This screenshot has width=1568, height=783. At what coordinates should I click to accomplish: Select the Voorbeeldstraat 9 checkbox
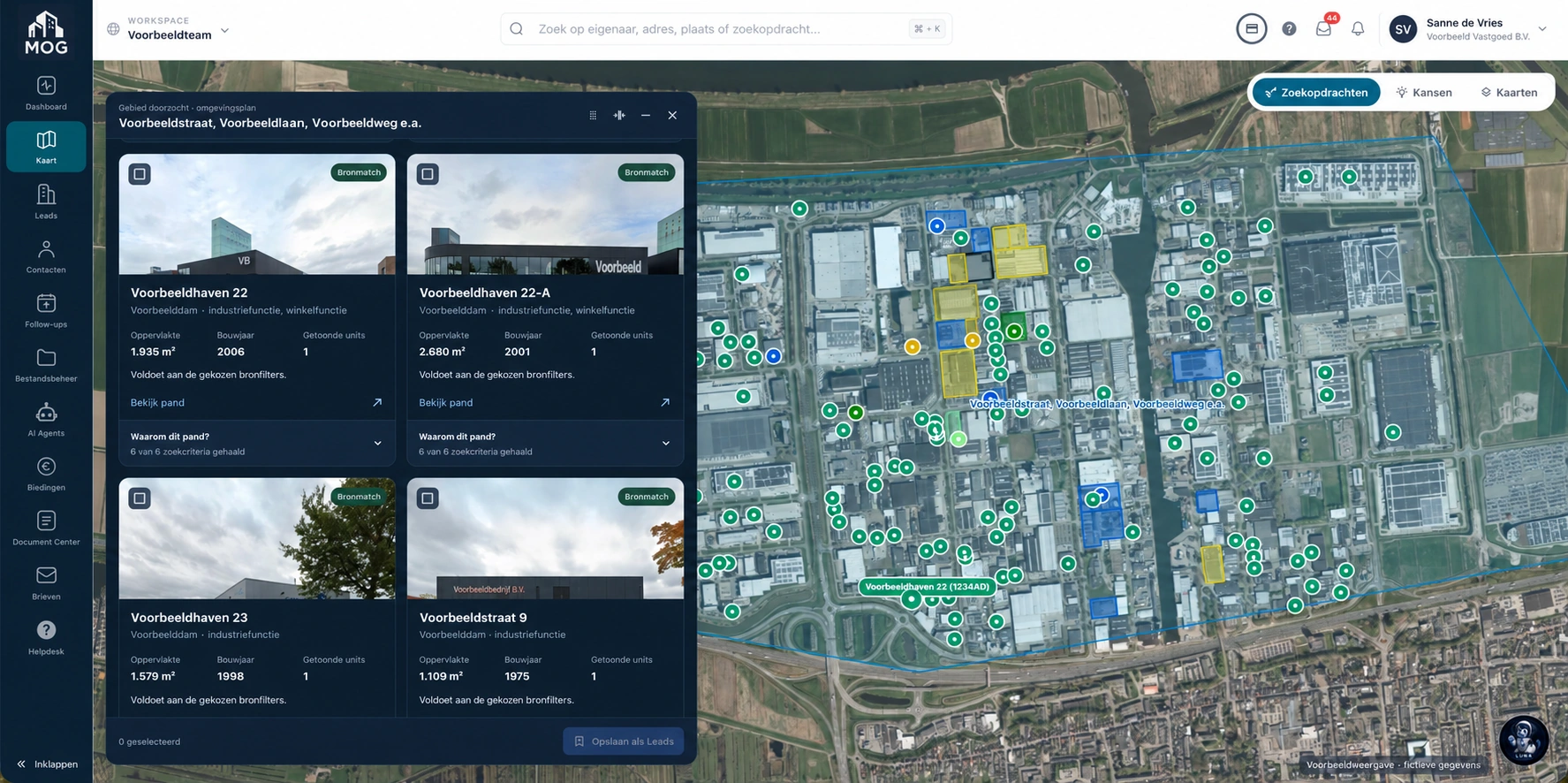pos(428,498)
